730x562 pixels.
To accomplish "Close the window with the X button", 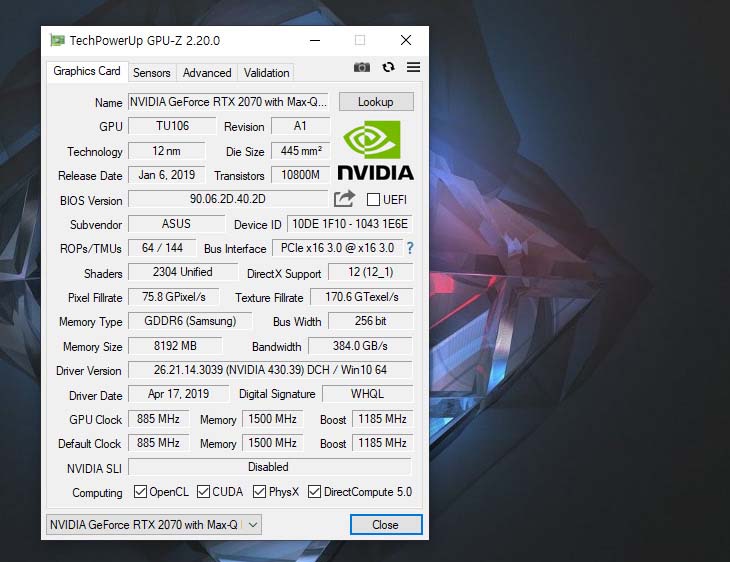I will 406,41.
